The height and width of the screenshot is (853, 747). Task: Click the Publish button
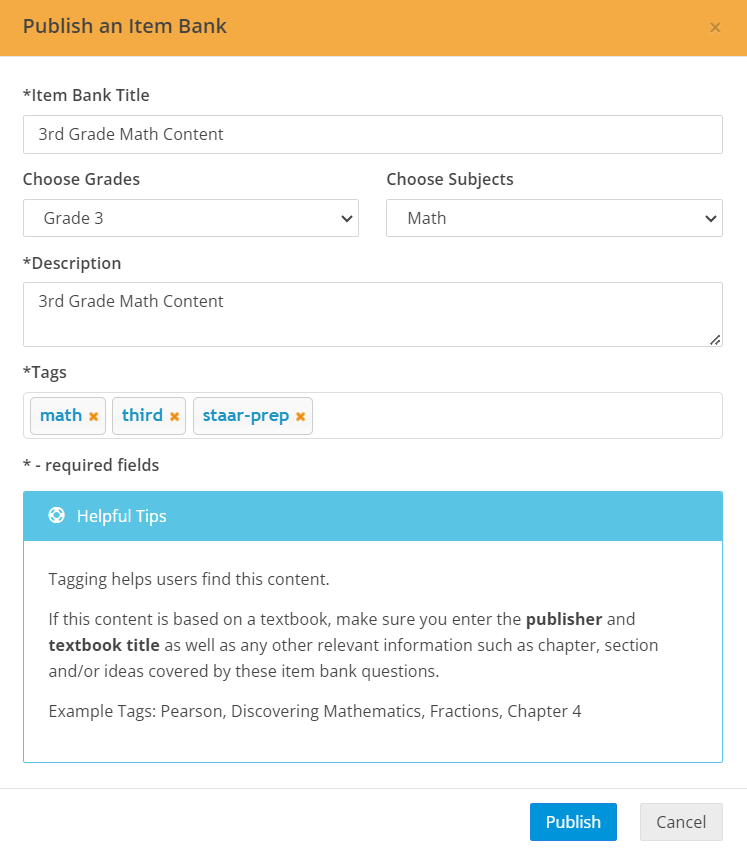click(573, 822)
